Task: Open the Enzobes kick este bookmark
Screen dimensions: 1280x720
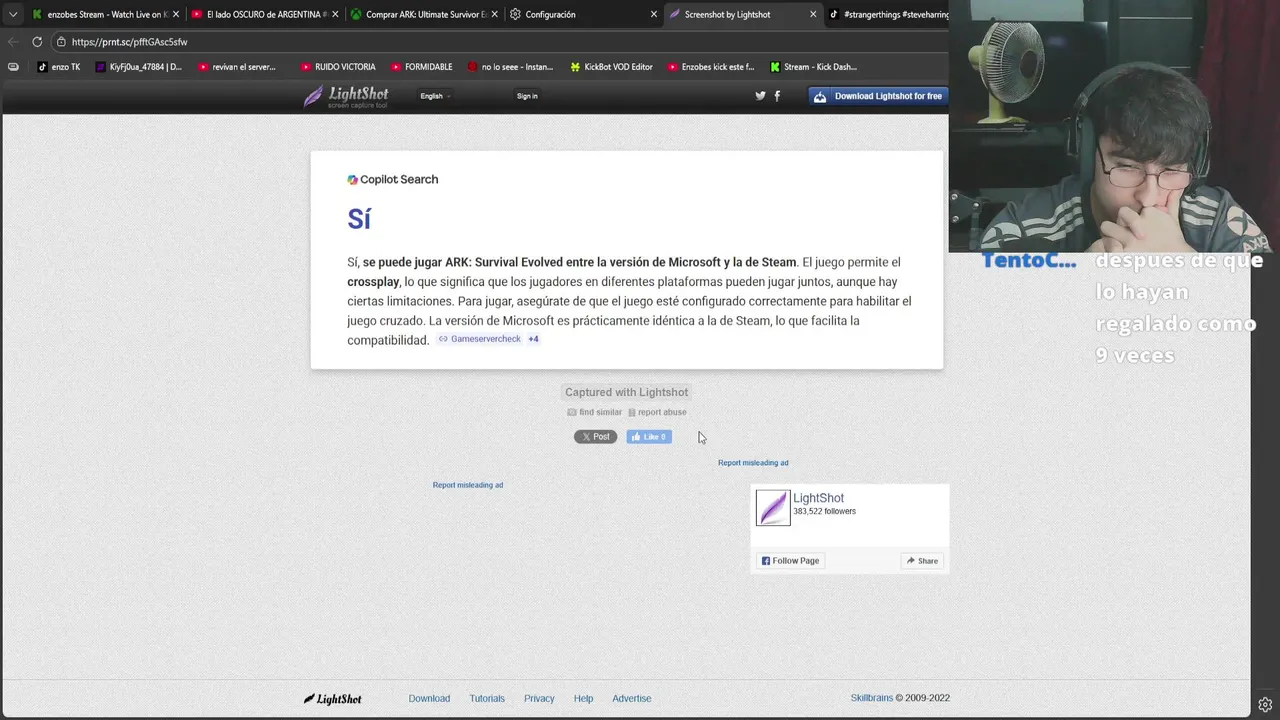Action: tap(710, 67)
